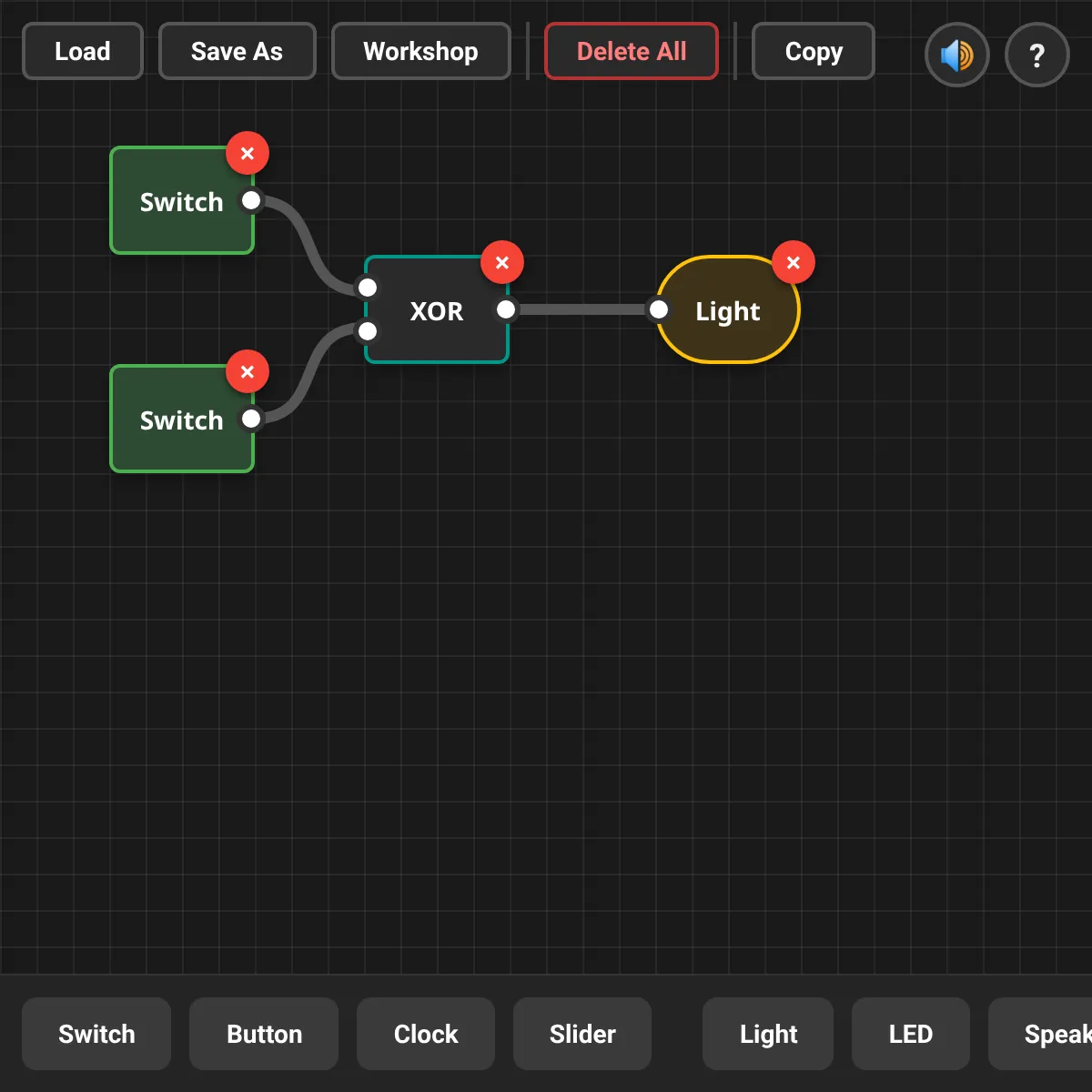Toggle the bottom Switch node on the canvas
Image resolution: width=1092 pixels, height=1092 pixels.
[x=181, y=420]
